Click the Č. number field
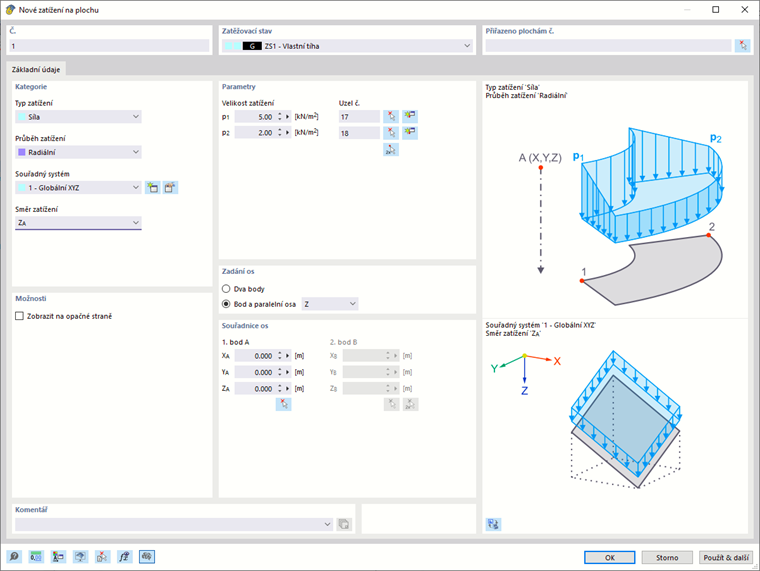 [109, 46]
